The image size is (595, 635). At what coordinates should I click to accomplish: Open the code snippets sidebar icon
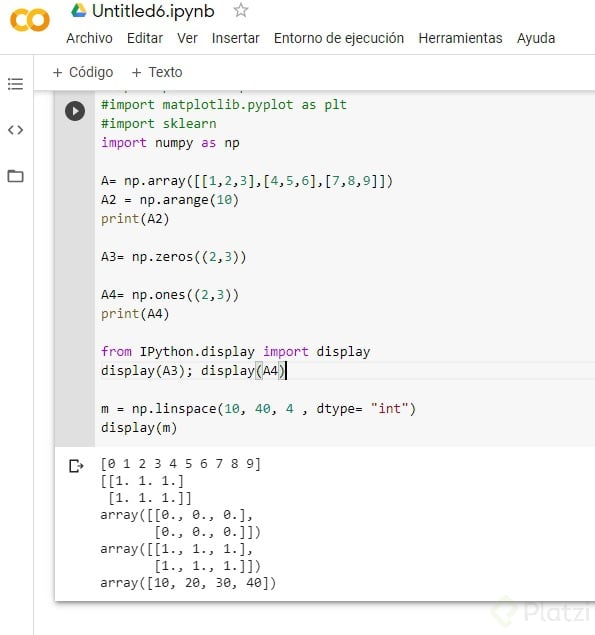[15, 130]
